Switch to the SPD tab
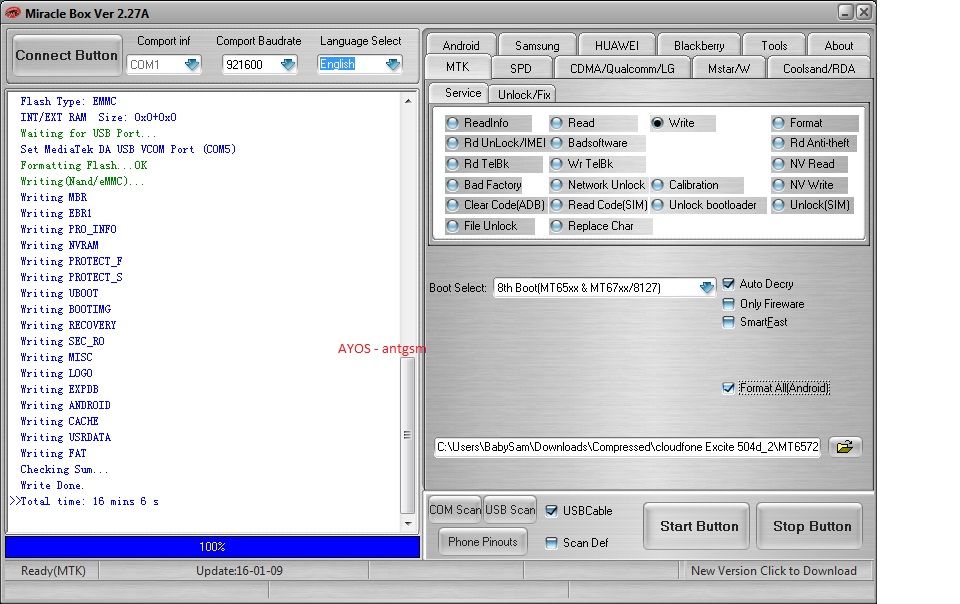This screenshot has width=960, height=604. point(521,69)
